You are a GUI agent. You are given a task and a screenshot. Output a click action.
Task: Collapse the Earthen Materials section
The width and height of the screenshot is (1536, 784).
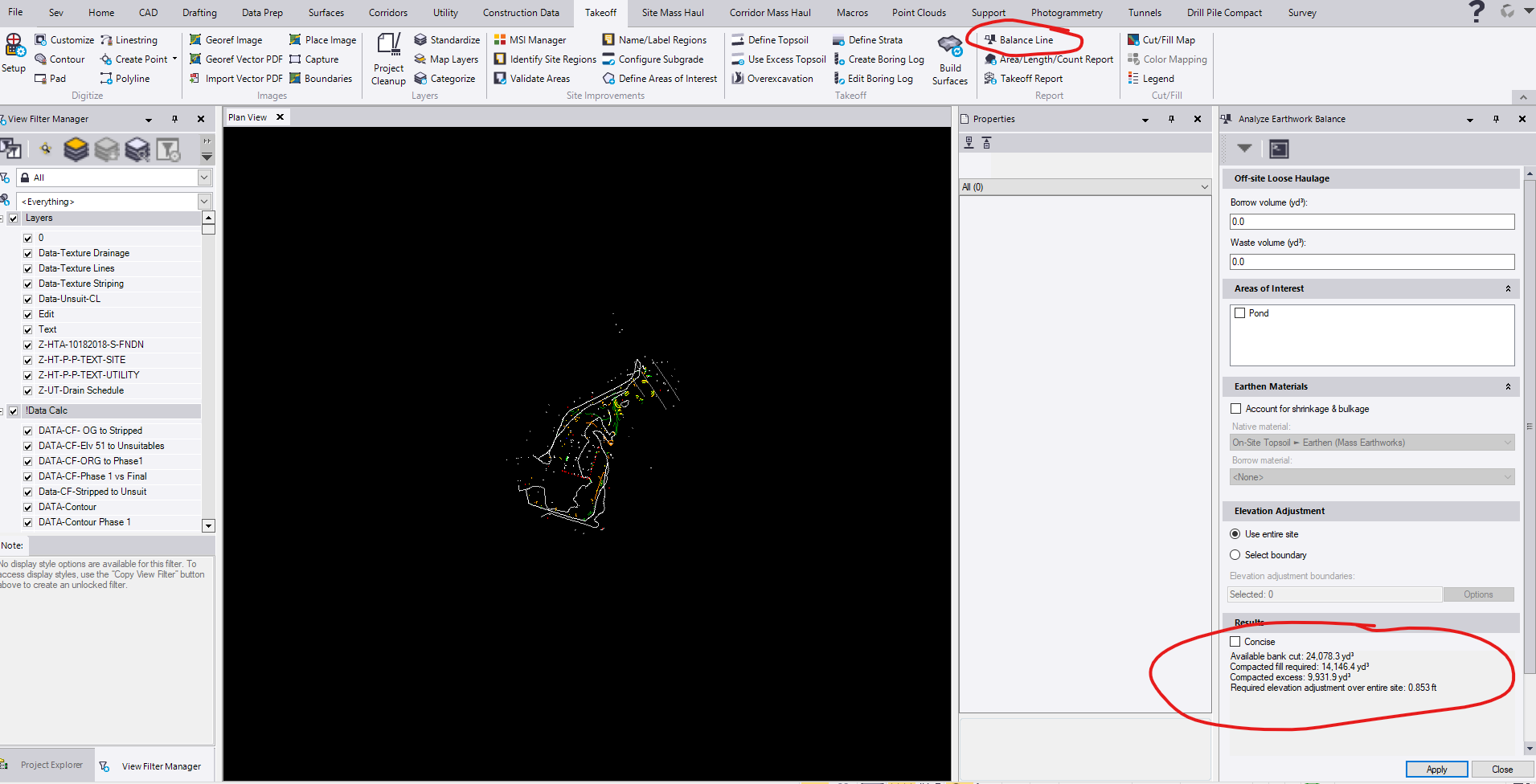pos(1508,386)
